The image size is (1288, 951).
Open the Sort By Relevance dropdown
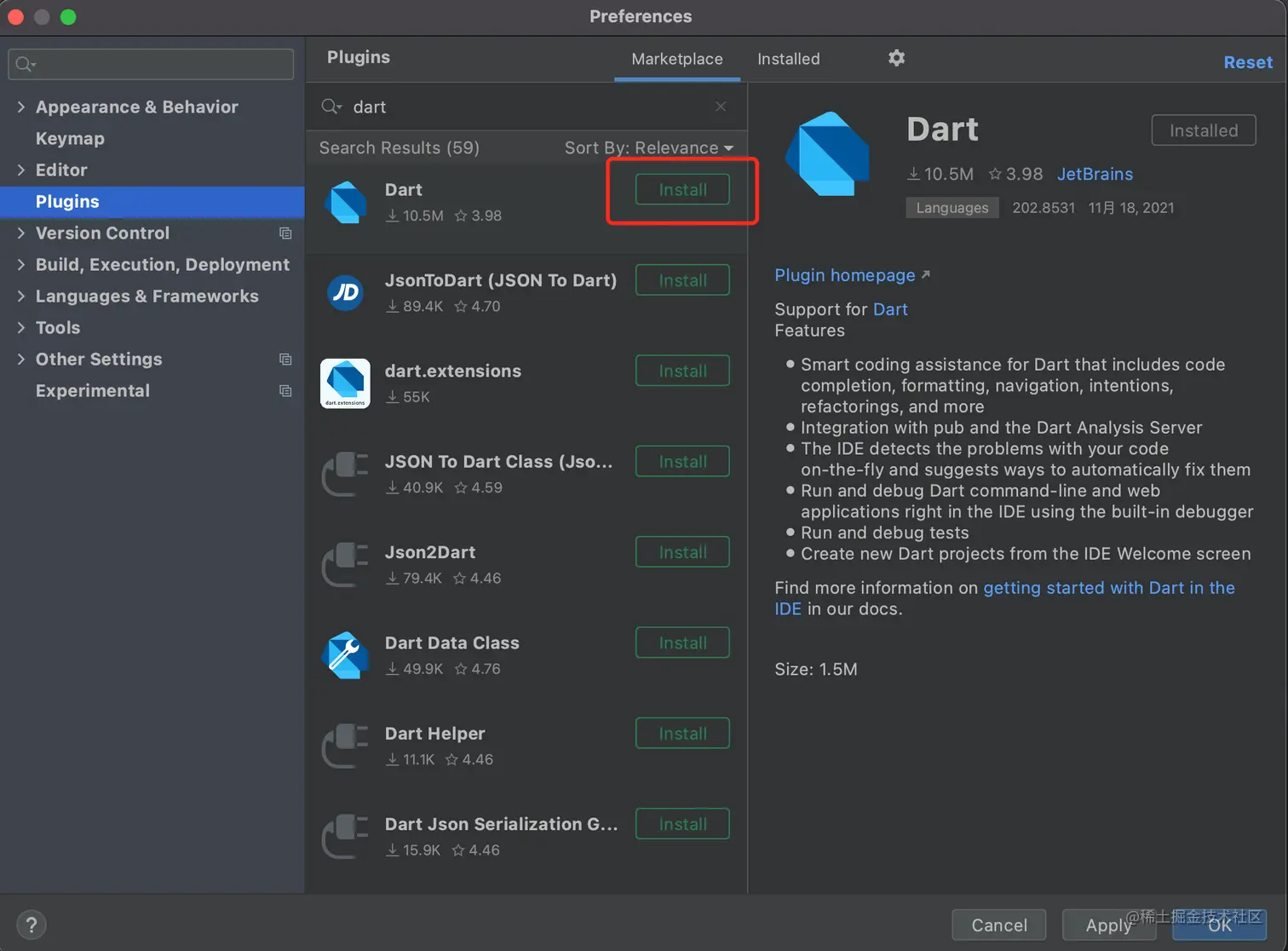point(648,148)
